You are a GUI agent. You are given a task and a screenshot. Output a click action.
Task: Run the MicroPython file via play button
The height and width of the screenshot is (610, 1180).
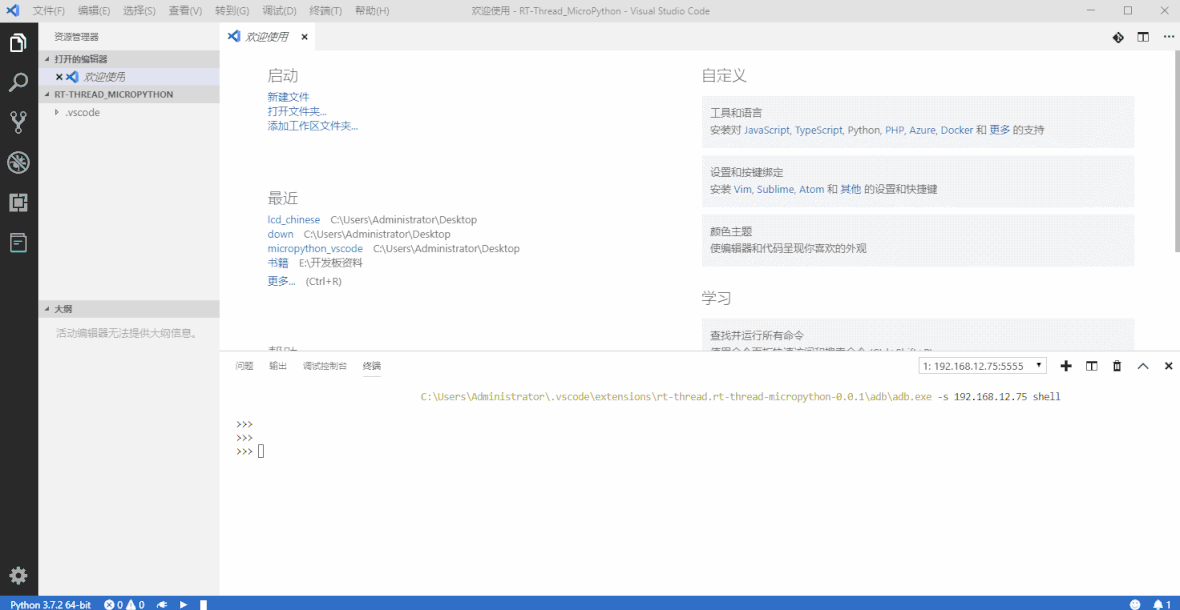[183, 604]
